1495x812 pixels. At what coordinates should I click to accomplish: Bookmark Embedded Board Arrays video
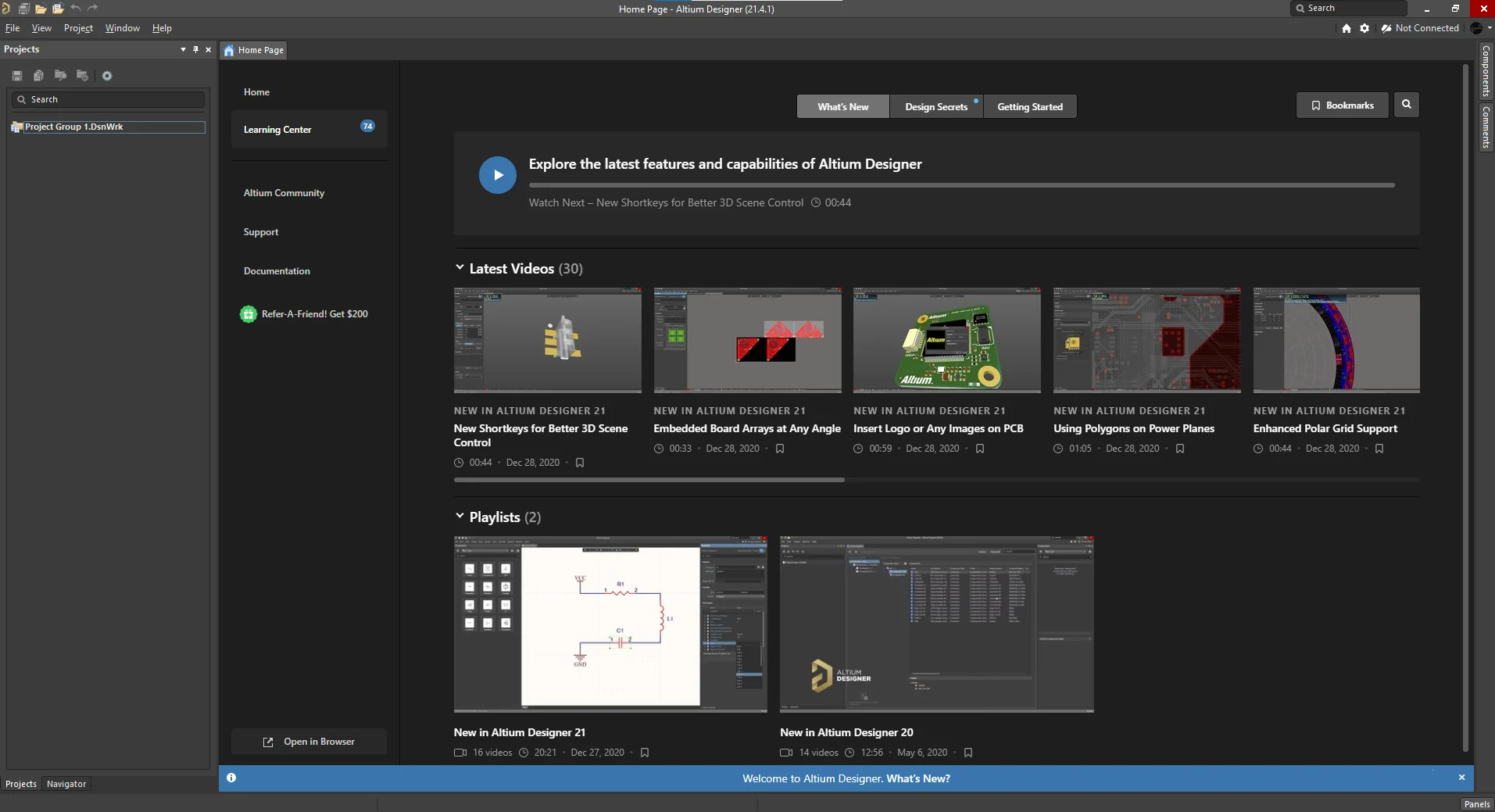coord(780,449)
